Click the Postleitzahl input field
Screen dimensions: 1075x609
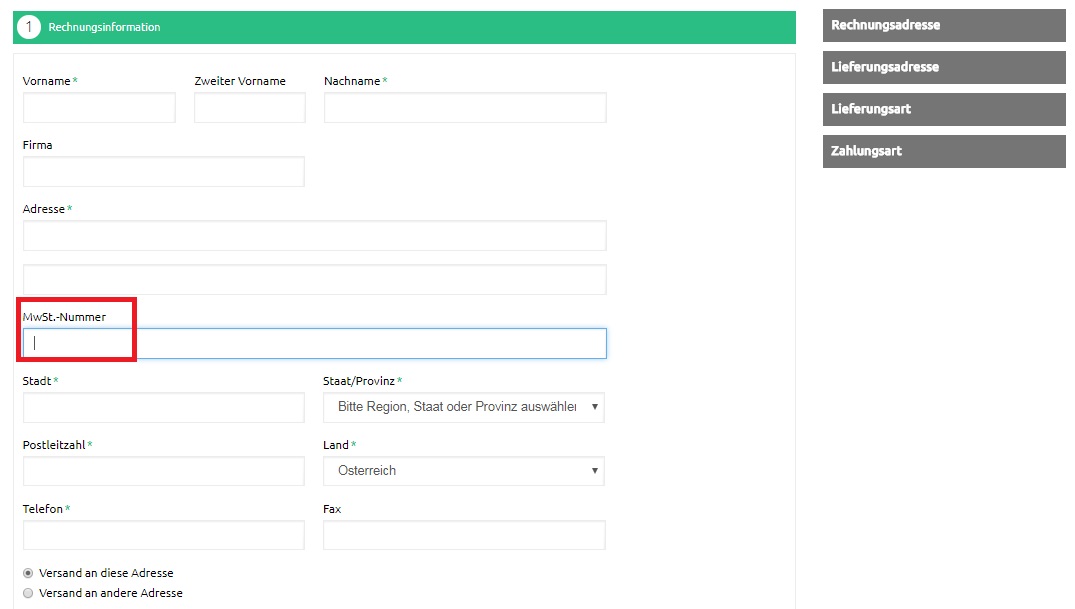tap(163, 471)
